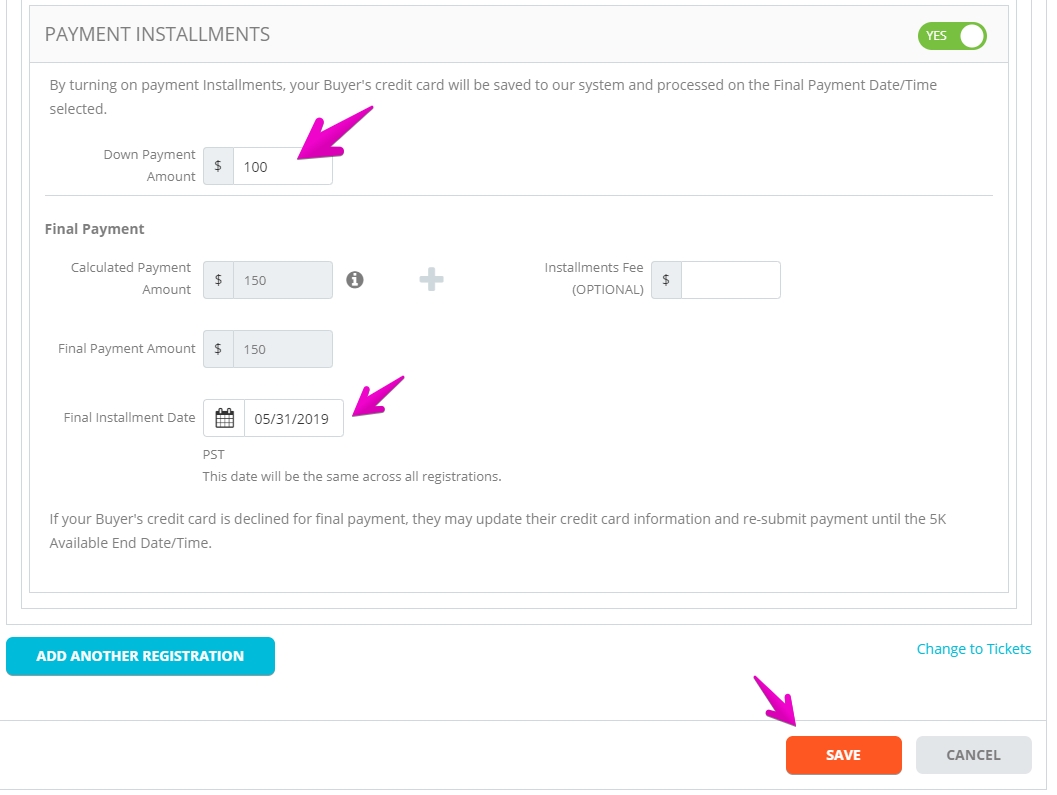Open the calendar icon for Final Installment Date
Viewport: 1057px width, 795px height.
click(224, 418)
